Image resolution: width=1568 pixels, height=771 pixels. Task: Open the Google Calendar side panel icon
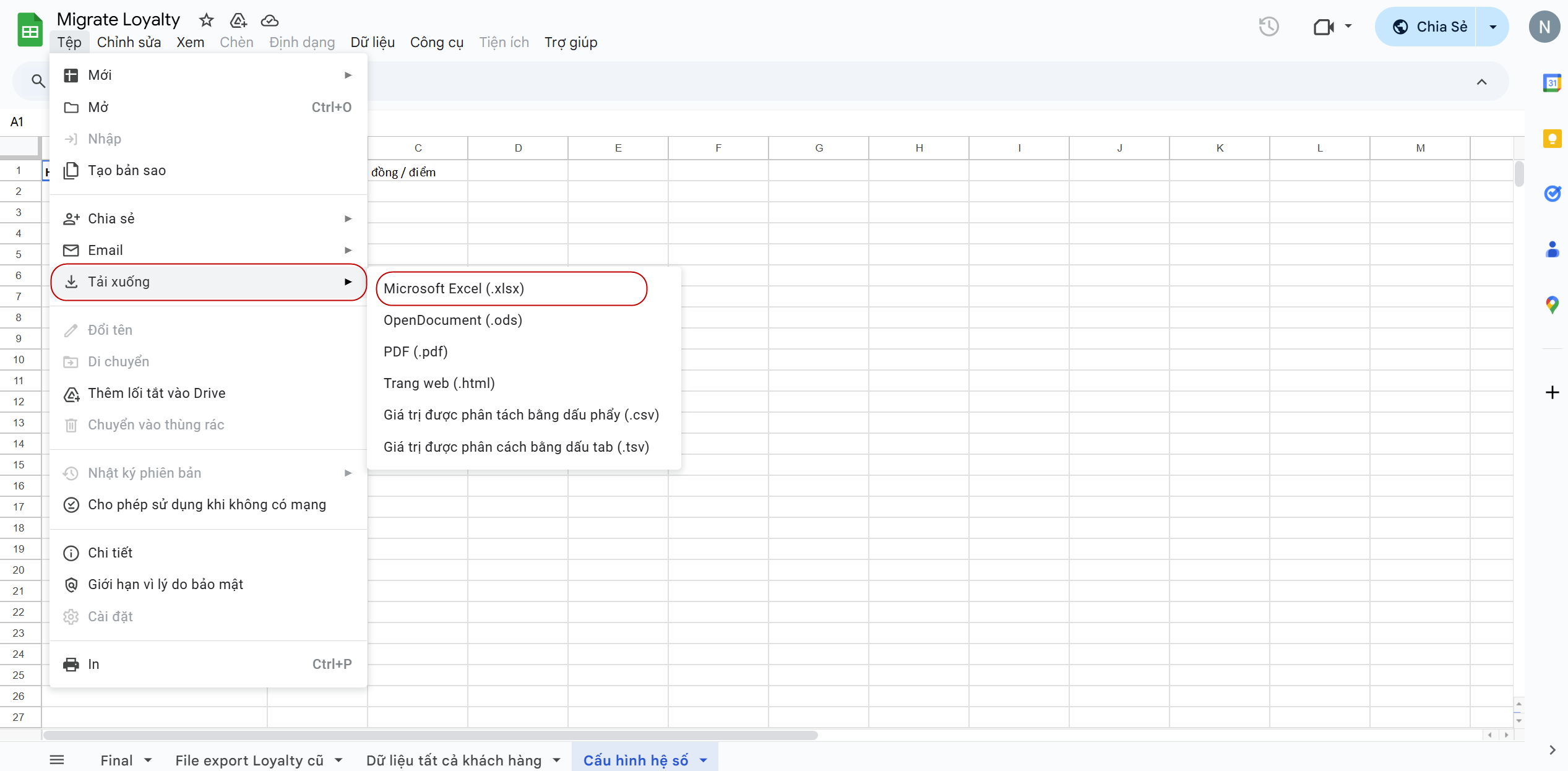point(1552,83)
